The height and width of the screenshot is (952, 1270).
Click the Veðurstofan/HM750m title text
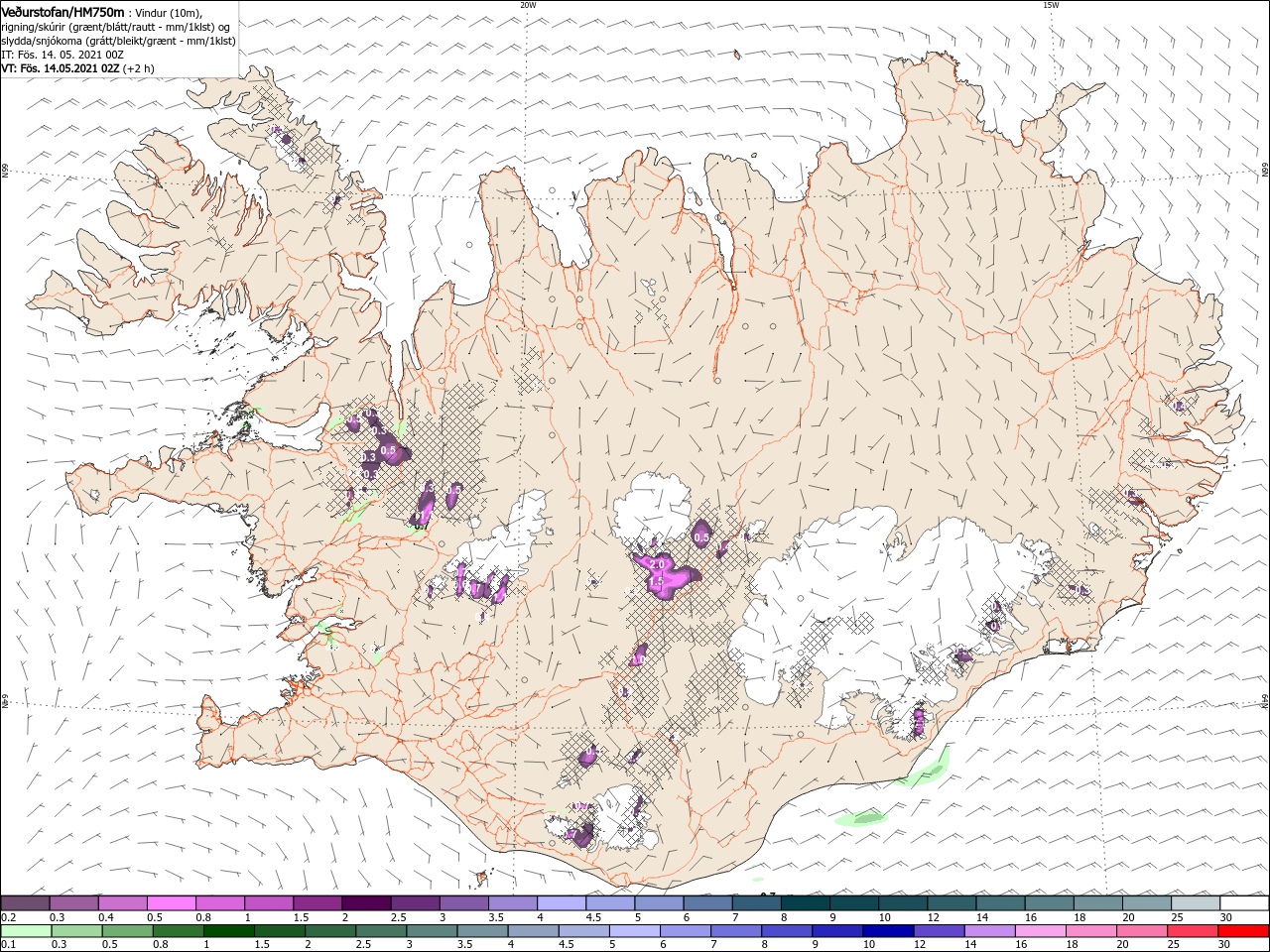click(x=63, y=11)
